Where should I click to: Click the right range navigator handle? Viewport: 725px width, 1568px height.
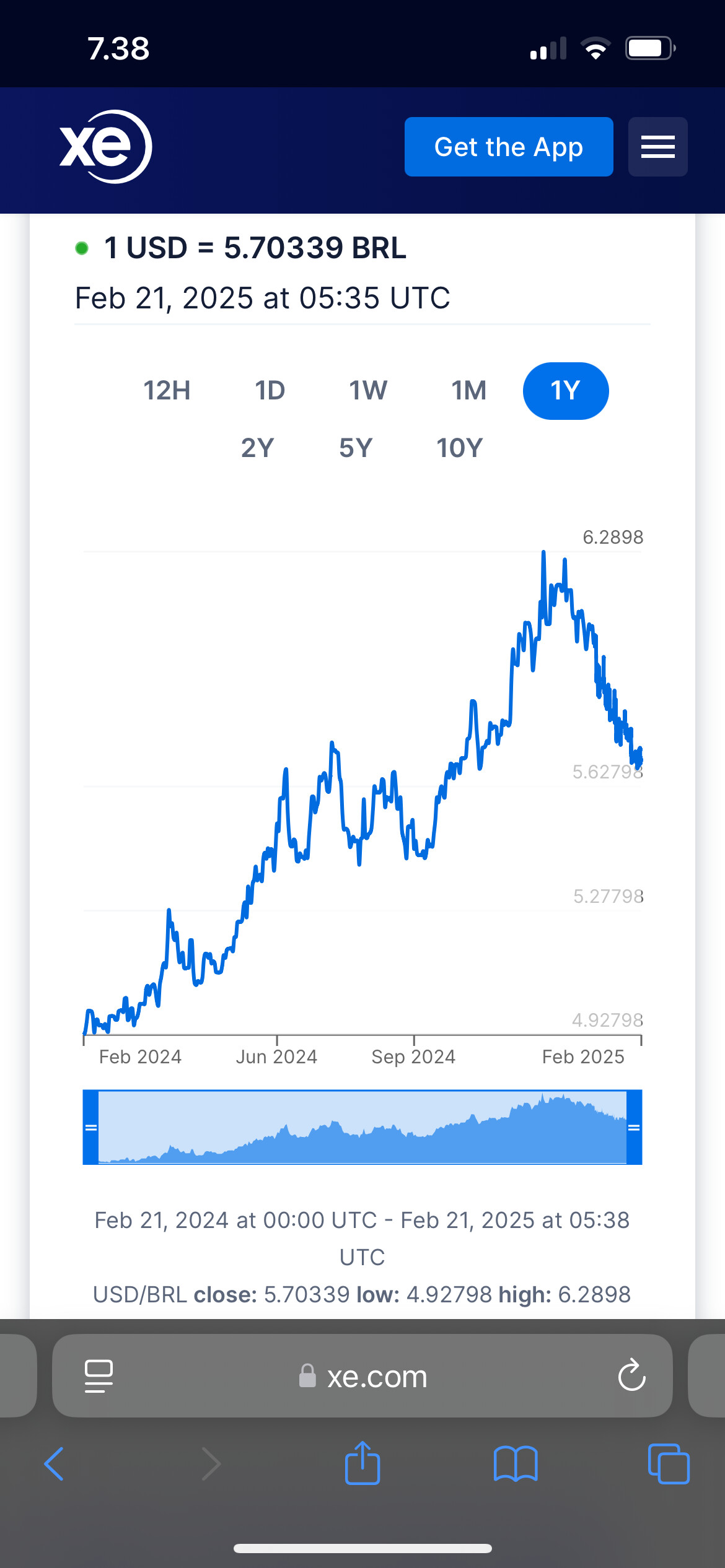coord(634,1128)
